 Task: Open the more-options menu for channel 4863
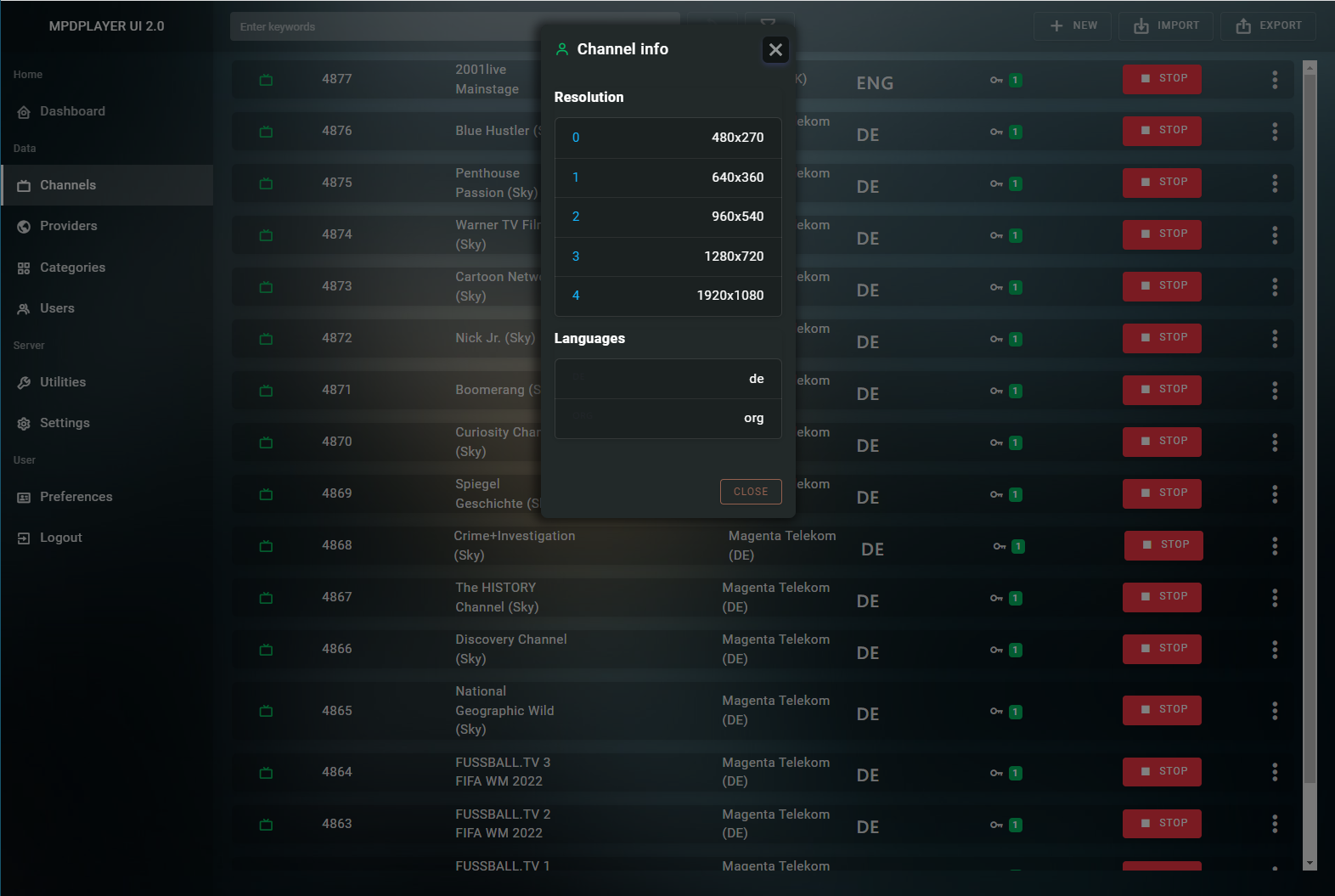pyautogui.click(x=1274, y=824)
